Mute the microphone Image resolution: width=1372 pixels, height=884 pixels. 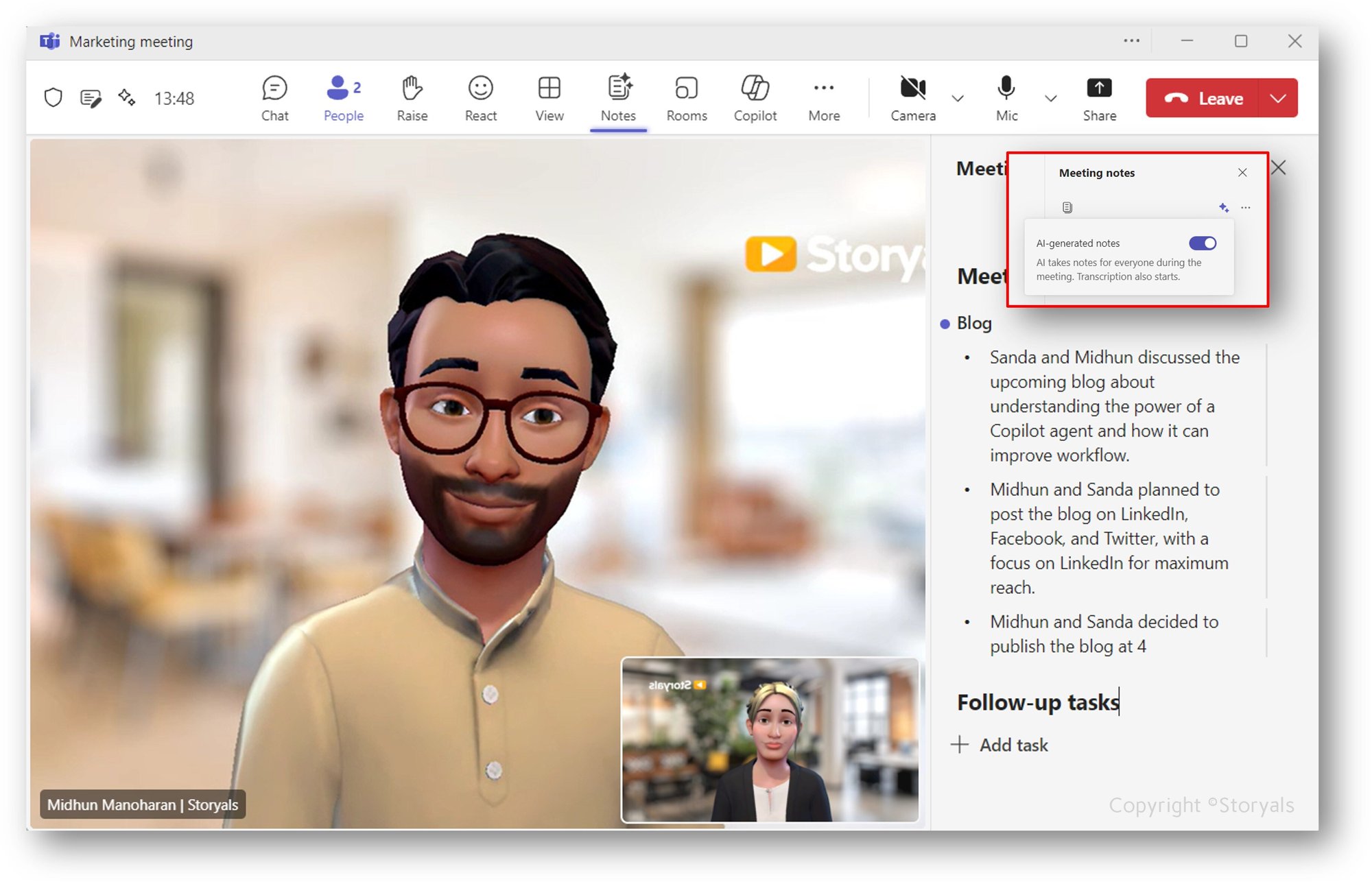tap(1005, 98)
